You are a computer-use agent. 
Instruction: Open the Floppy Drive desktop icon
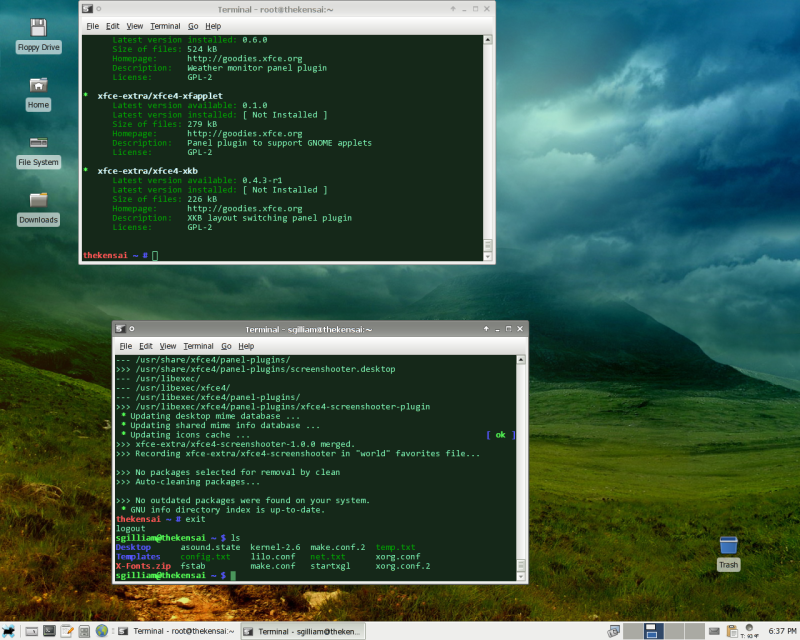pyautogui.click(x=38, y=29)
